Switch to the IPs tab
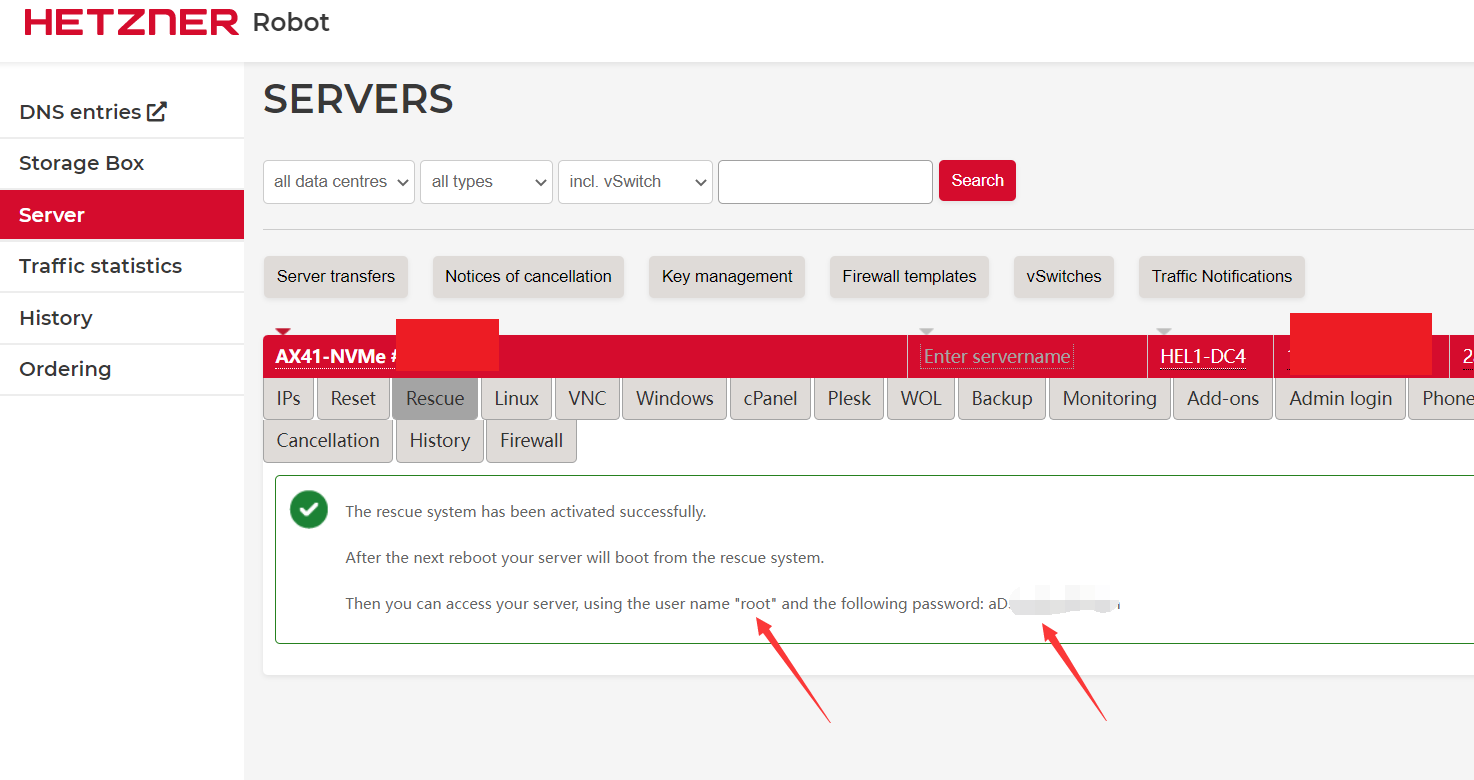The width and height of the screenshot is (1474, 780). click(289, 398)
